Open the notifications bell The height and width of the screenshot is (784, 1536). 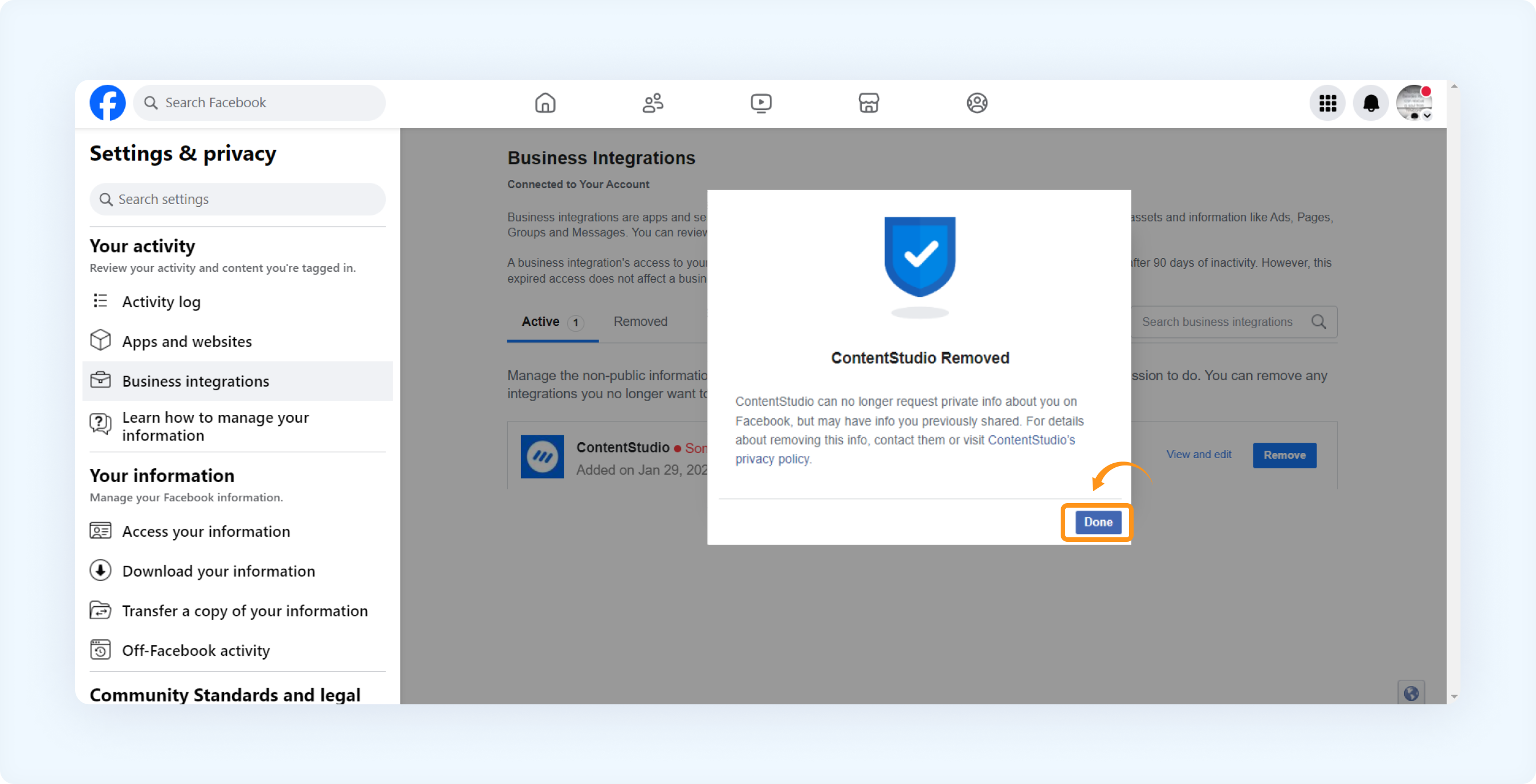tap(1371, 103)
